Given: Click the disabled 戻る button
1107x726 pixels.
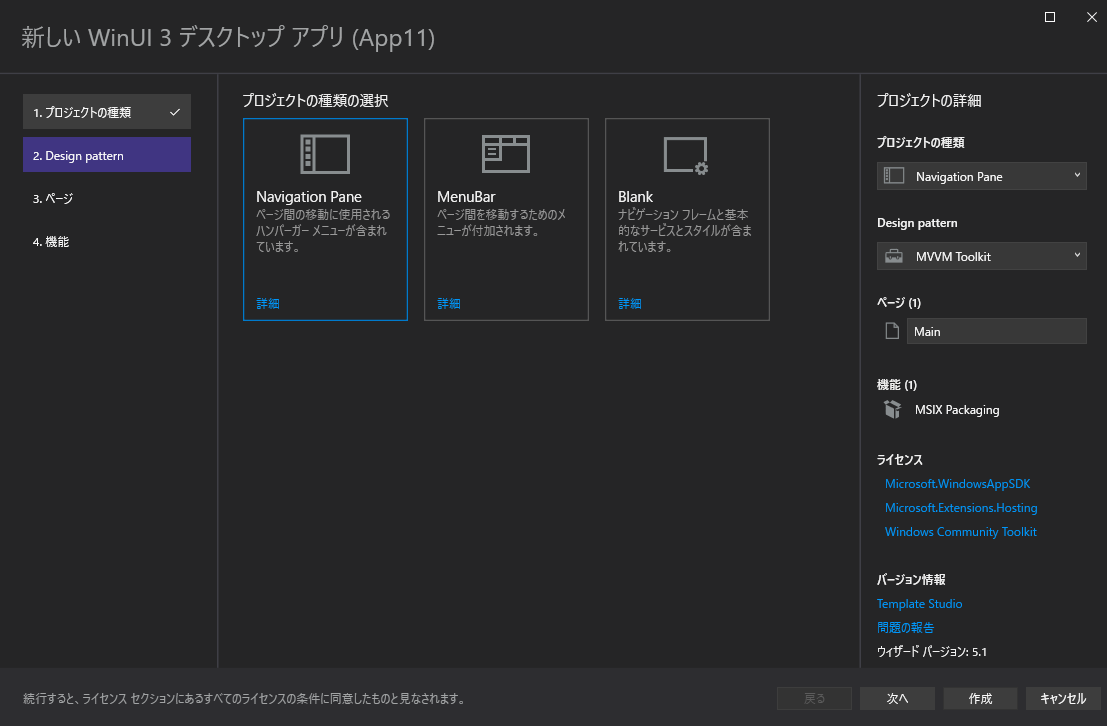Looking at the screenshot, I should pyautogui.click(x=814, y=698).
